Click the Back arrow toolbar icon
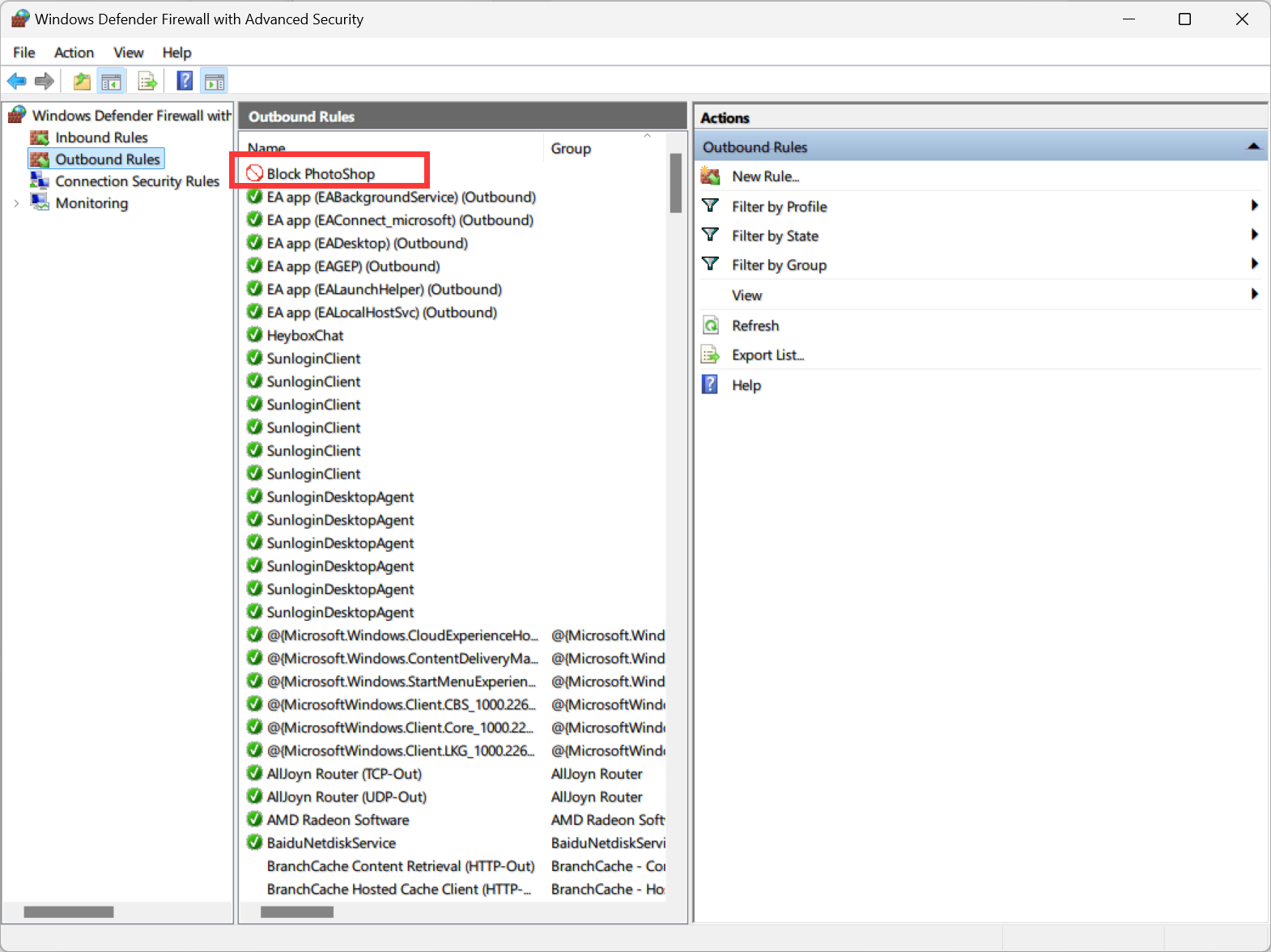The image size is (1271, 952). (16, 81)
